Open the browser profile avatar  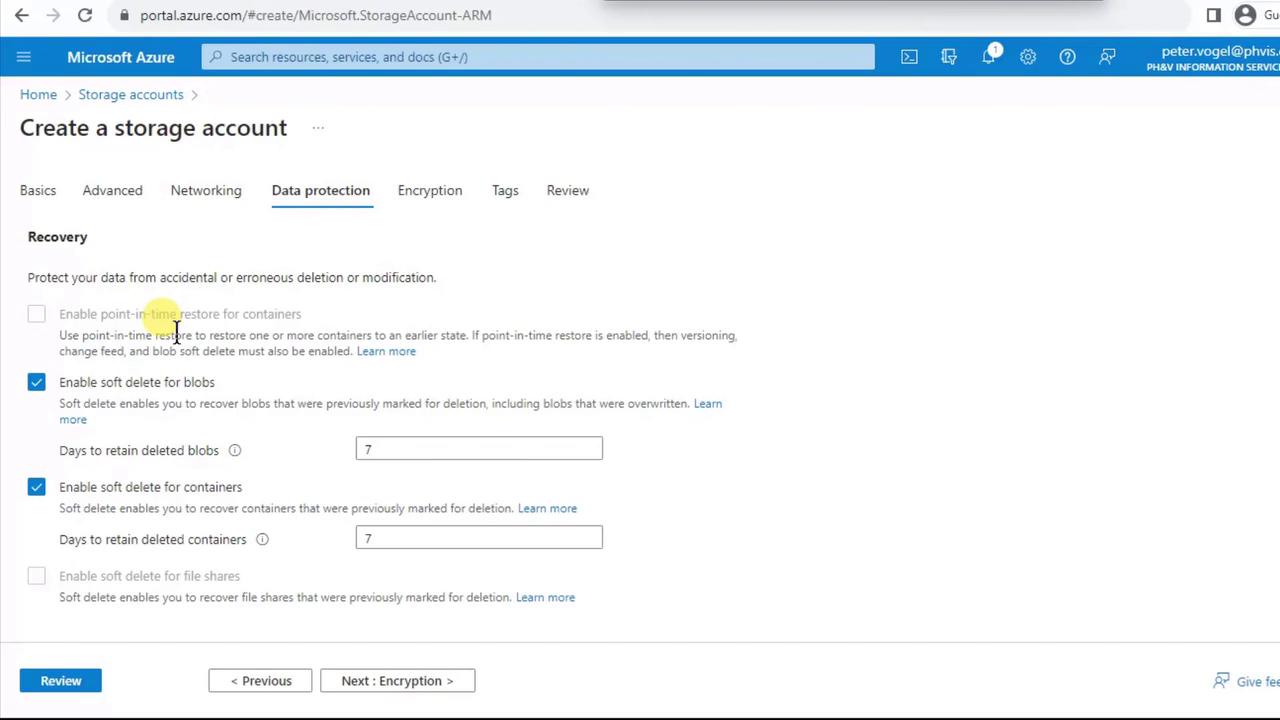click(x=1245, y=15)
